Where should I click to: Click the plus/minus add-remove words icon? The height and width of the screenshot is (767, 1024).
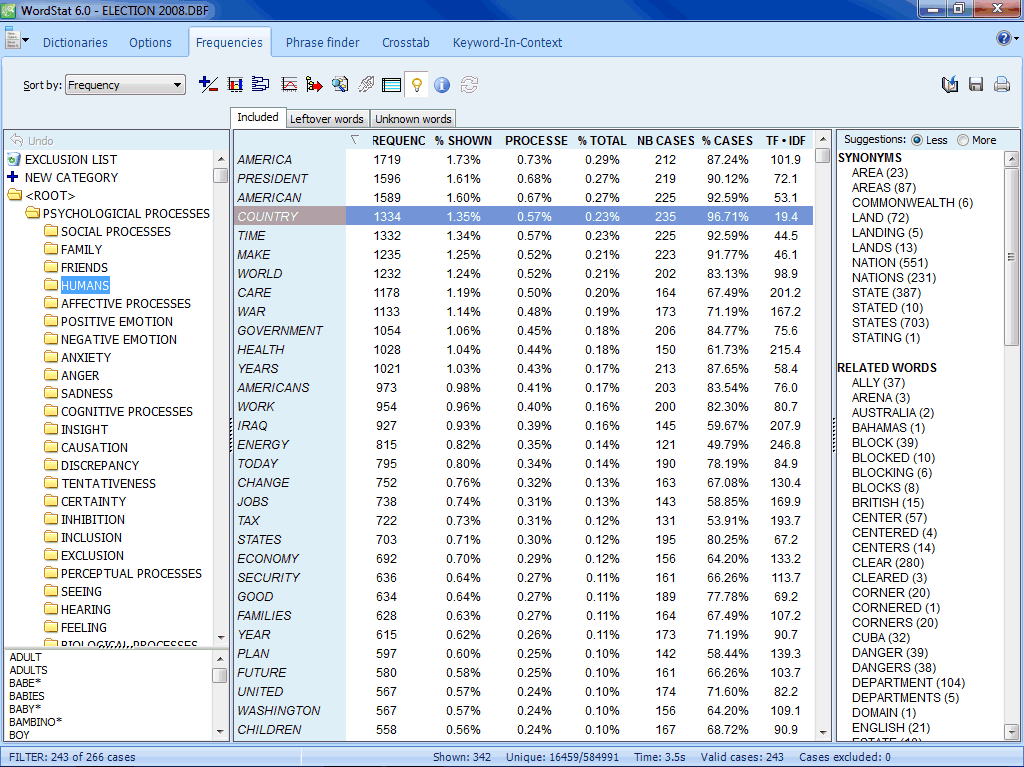coord(208,85)
